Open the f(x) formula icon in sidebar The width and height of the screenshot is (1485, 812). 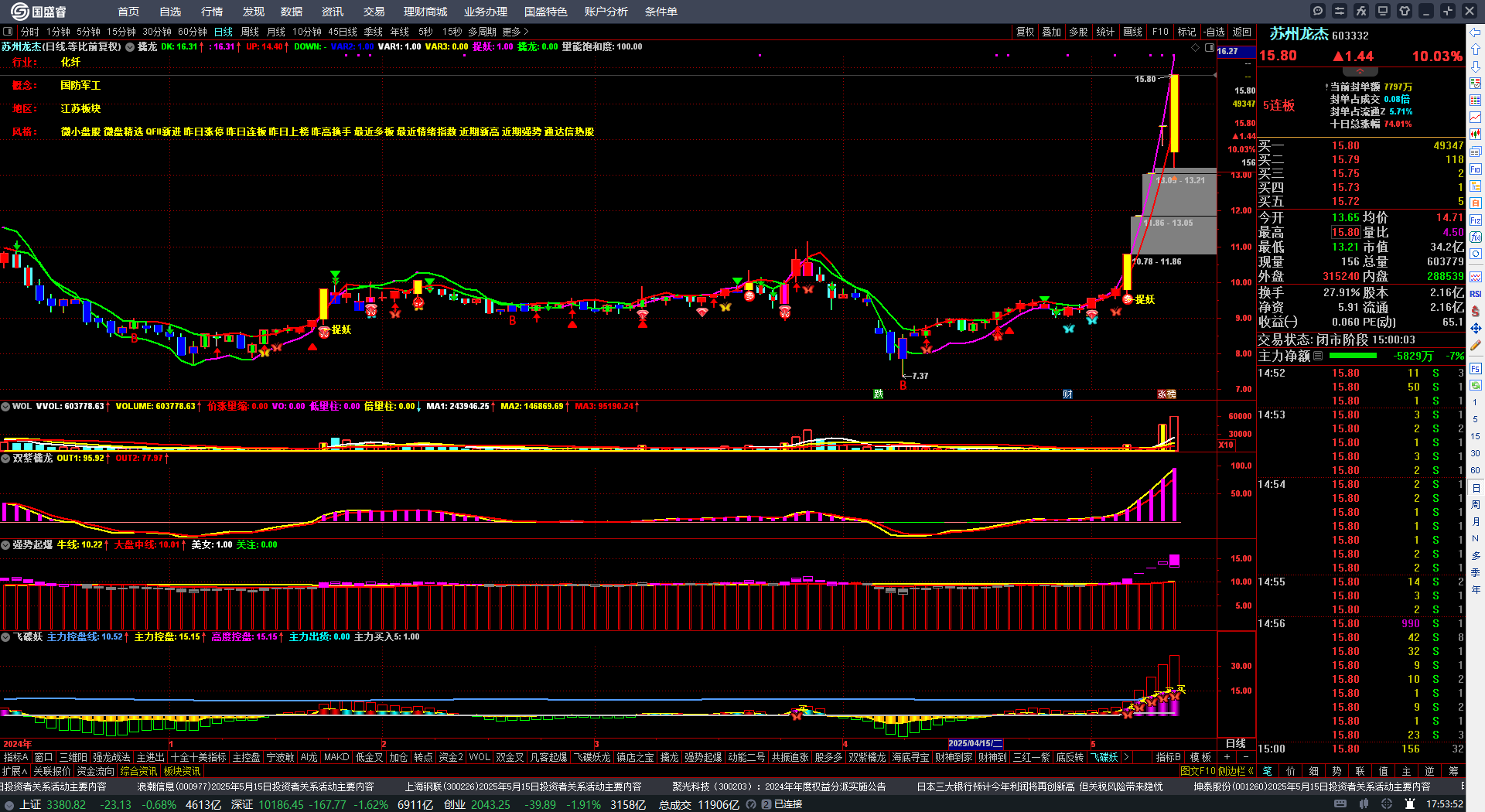pyautogui.click(x=1476, y=237)
